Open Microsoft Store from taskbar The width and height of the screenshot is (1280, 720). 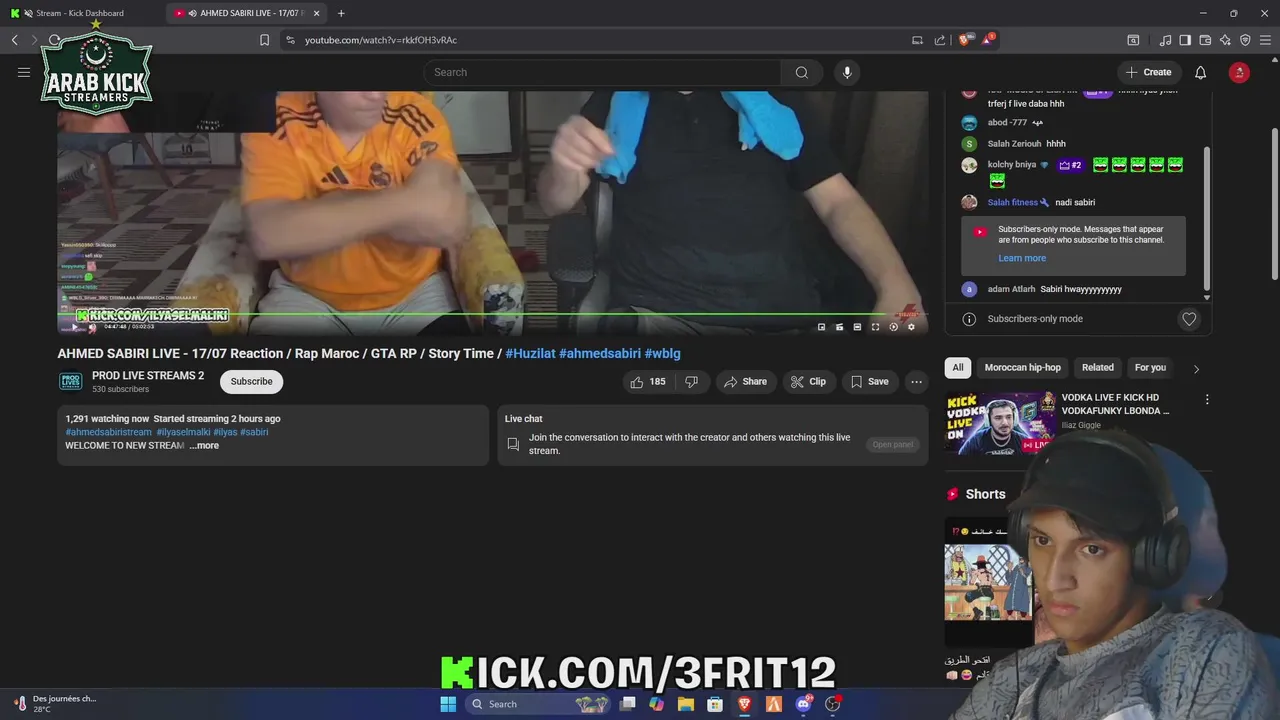[715, 704]
